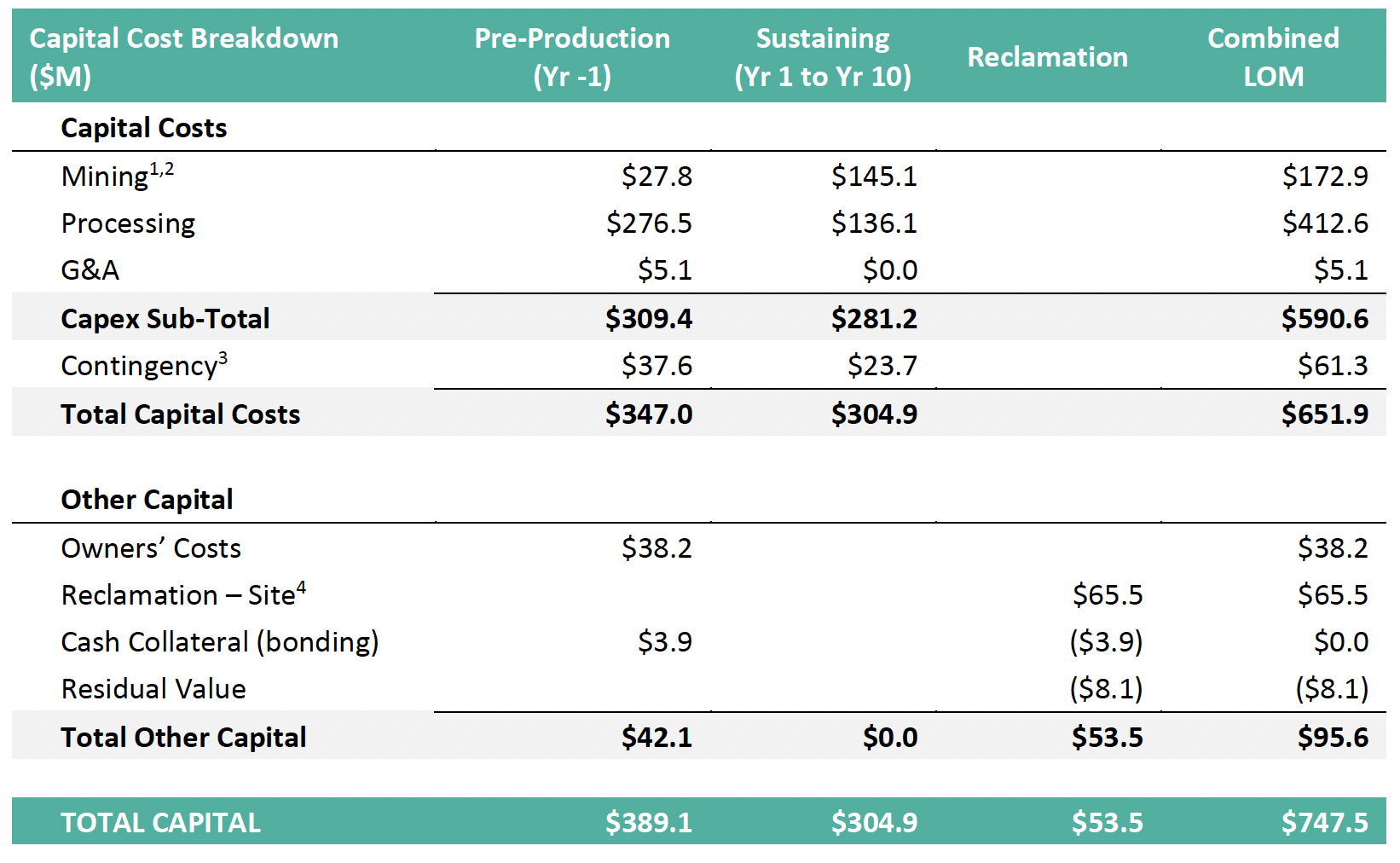This screenshot has height=863, width=1400.
Task: Select the Reclamation – Site row label
Action: 182,595
